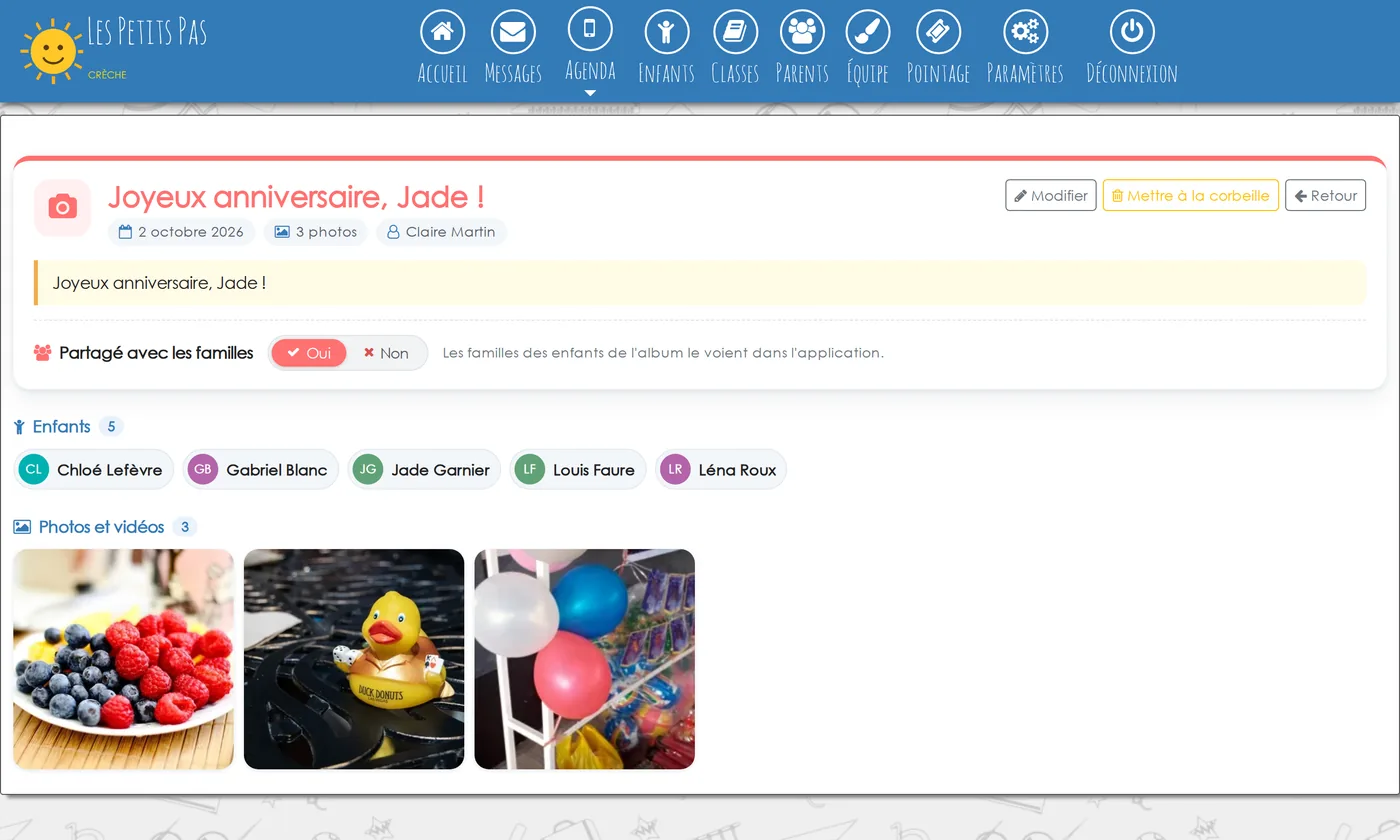Click the GB avatar for Gabriel Blanc
Image resolution: width=1400 pixels, height=840 pixels.
tap(203, 469)
